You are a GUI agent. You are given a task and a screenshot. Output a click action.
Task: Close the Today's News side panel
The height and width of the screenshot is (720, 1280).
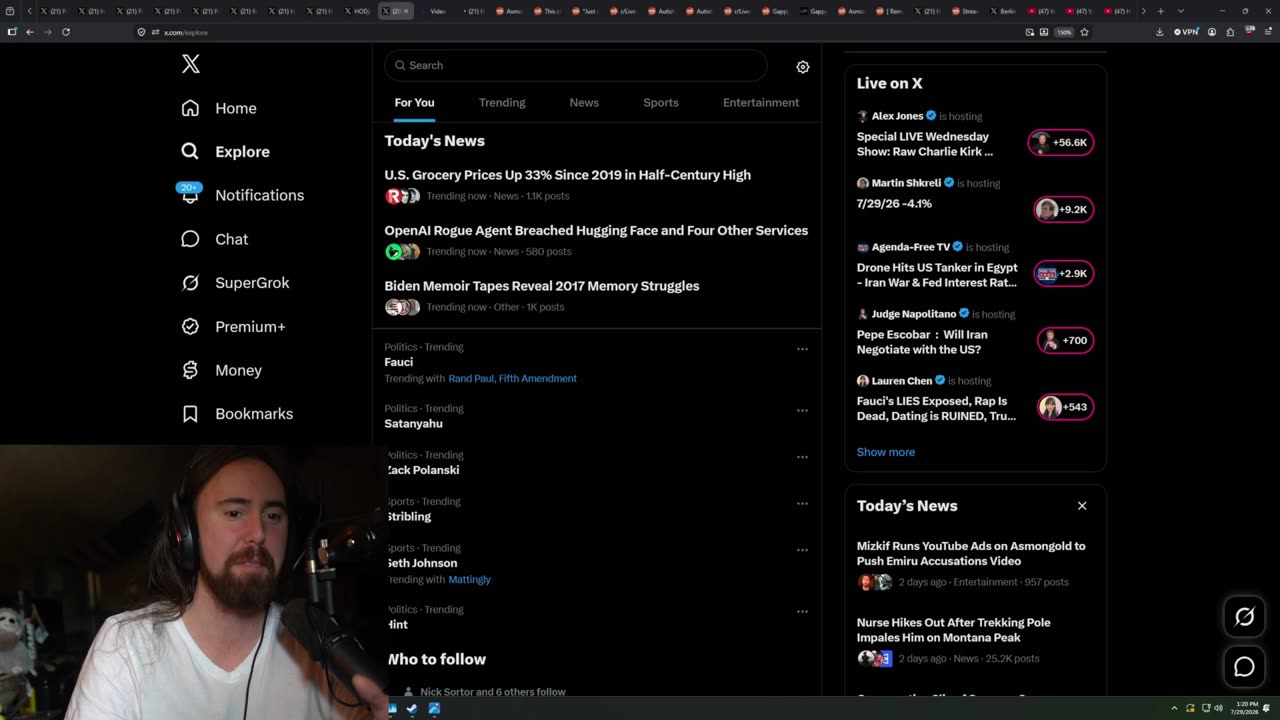pyautogui.click(x=1082, y=506)
